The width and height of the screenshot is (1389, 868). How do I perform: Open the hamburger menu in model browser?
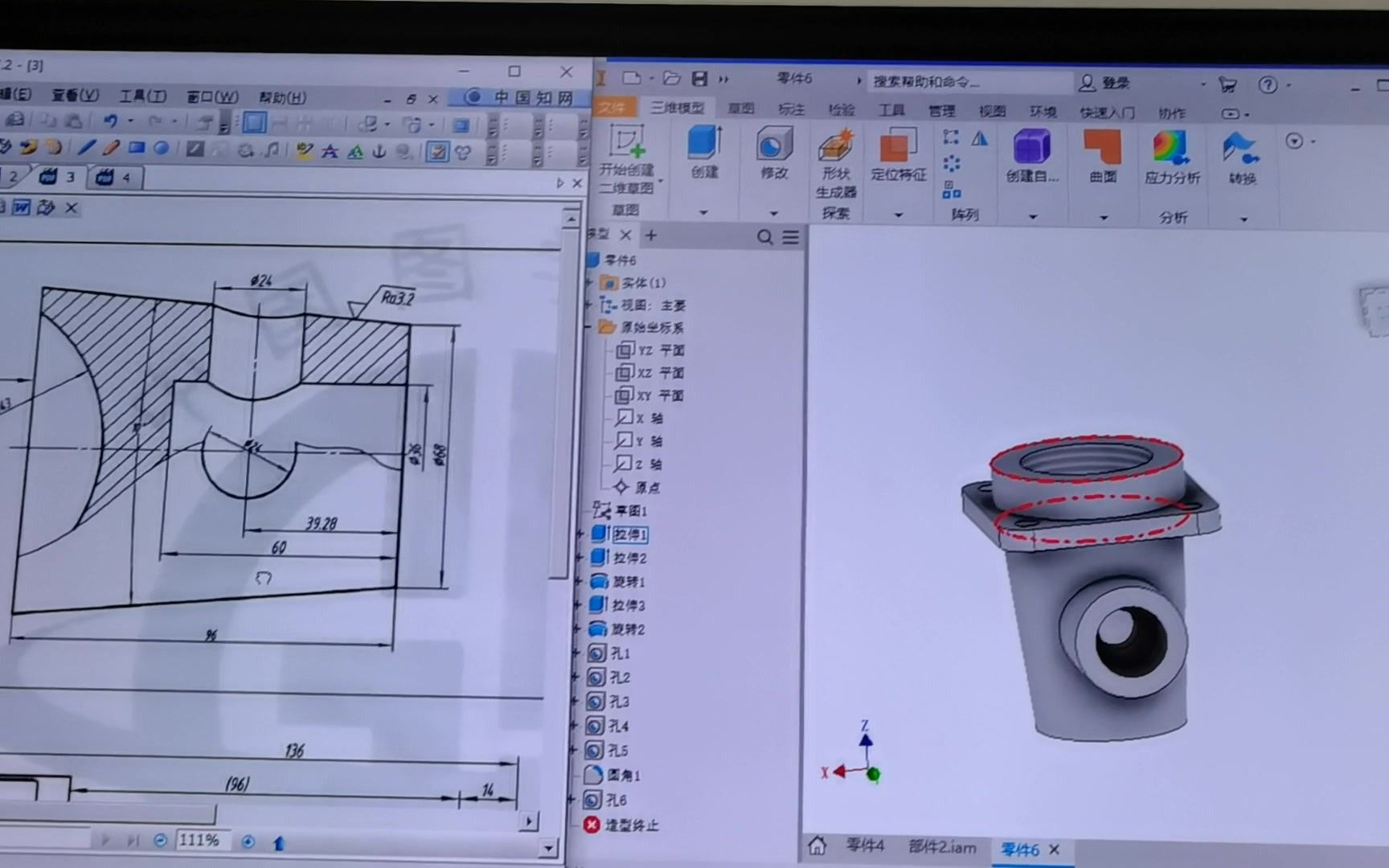791,237
